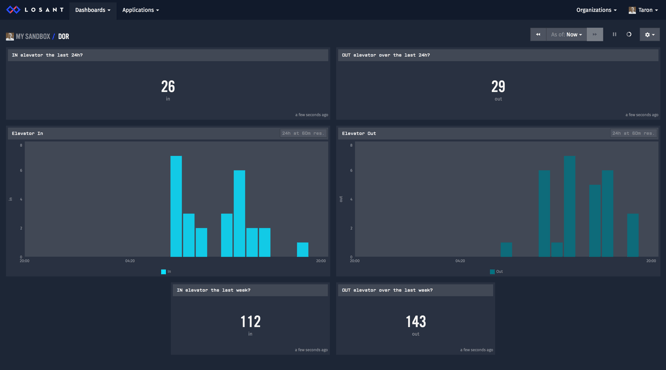Open the Taron user menu
666x370 pixels.
(x=643, y=10)
